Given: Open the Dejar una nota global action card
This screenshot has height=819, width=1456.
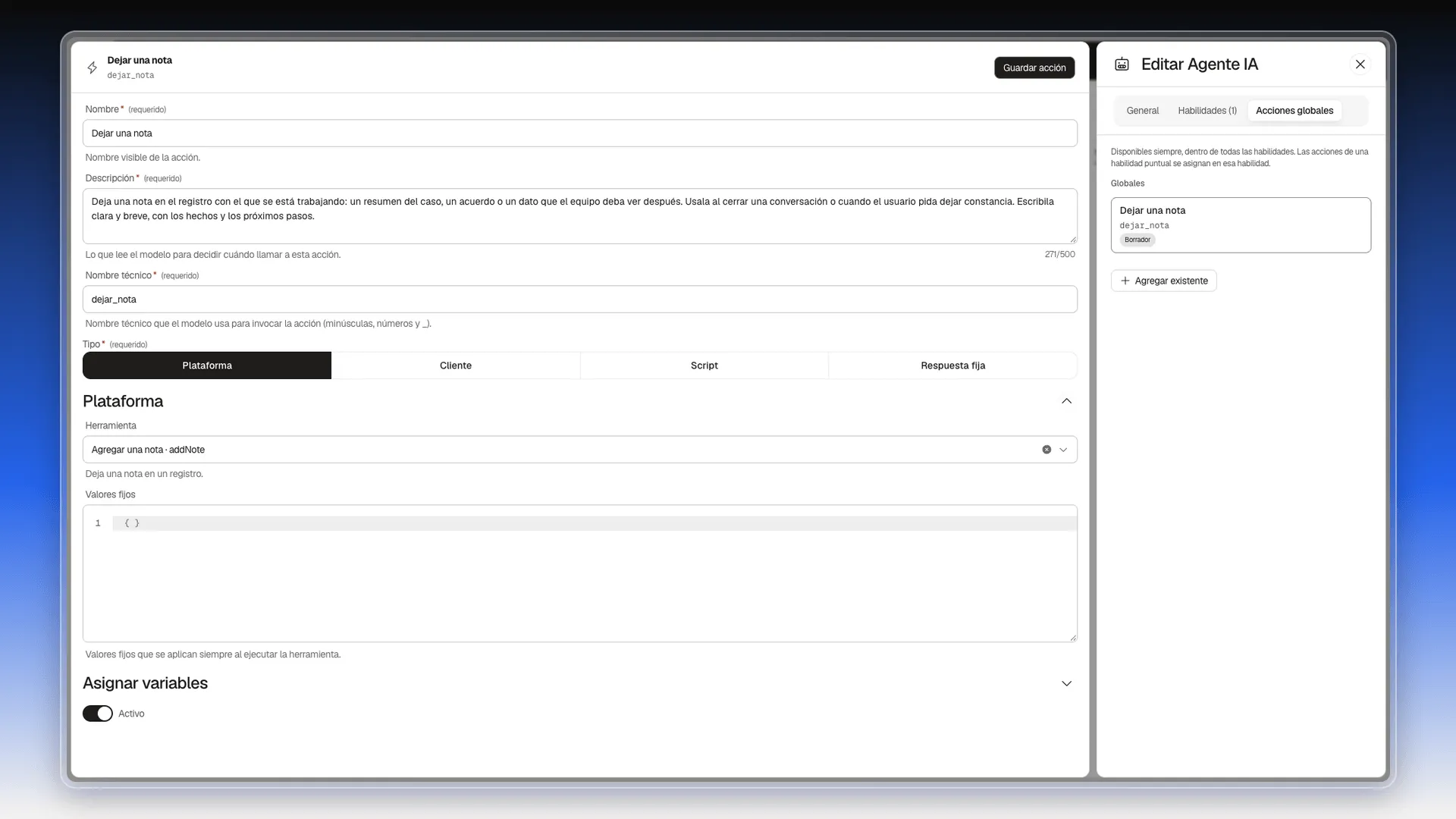Looking at the screenshot, I should [x=1241, y=225].
